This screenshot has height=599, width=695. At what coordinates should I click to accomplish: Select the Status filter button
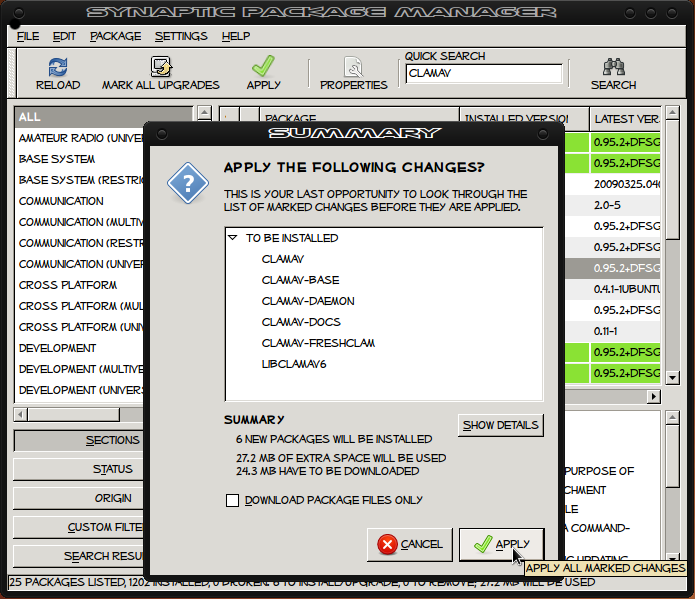point(79,469)
